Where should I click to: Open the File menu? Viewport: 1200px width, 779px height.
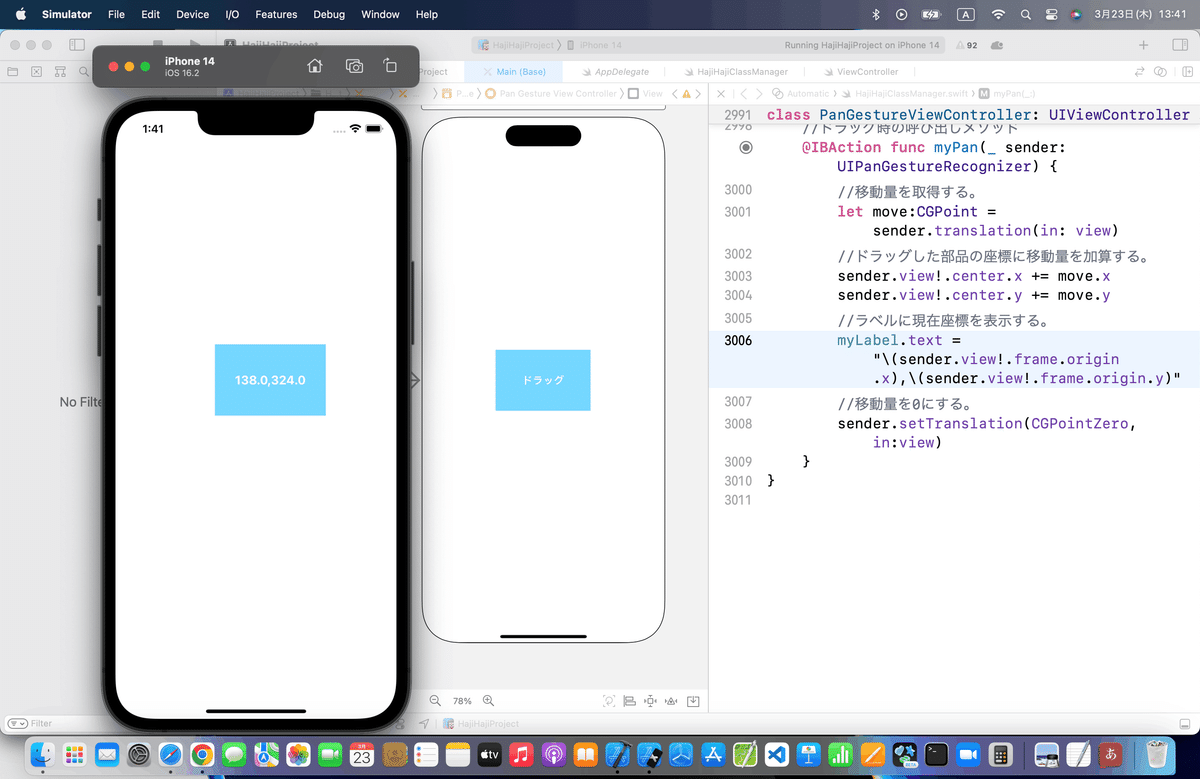pyautogui.click(x=116, y=15)
